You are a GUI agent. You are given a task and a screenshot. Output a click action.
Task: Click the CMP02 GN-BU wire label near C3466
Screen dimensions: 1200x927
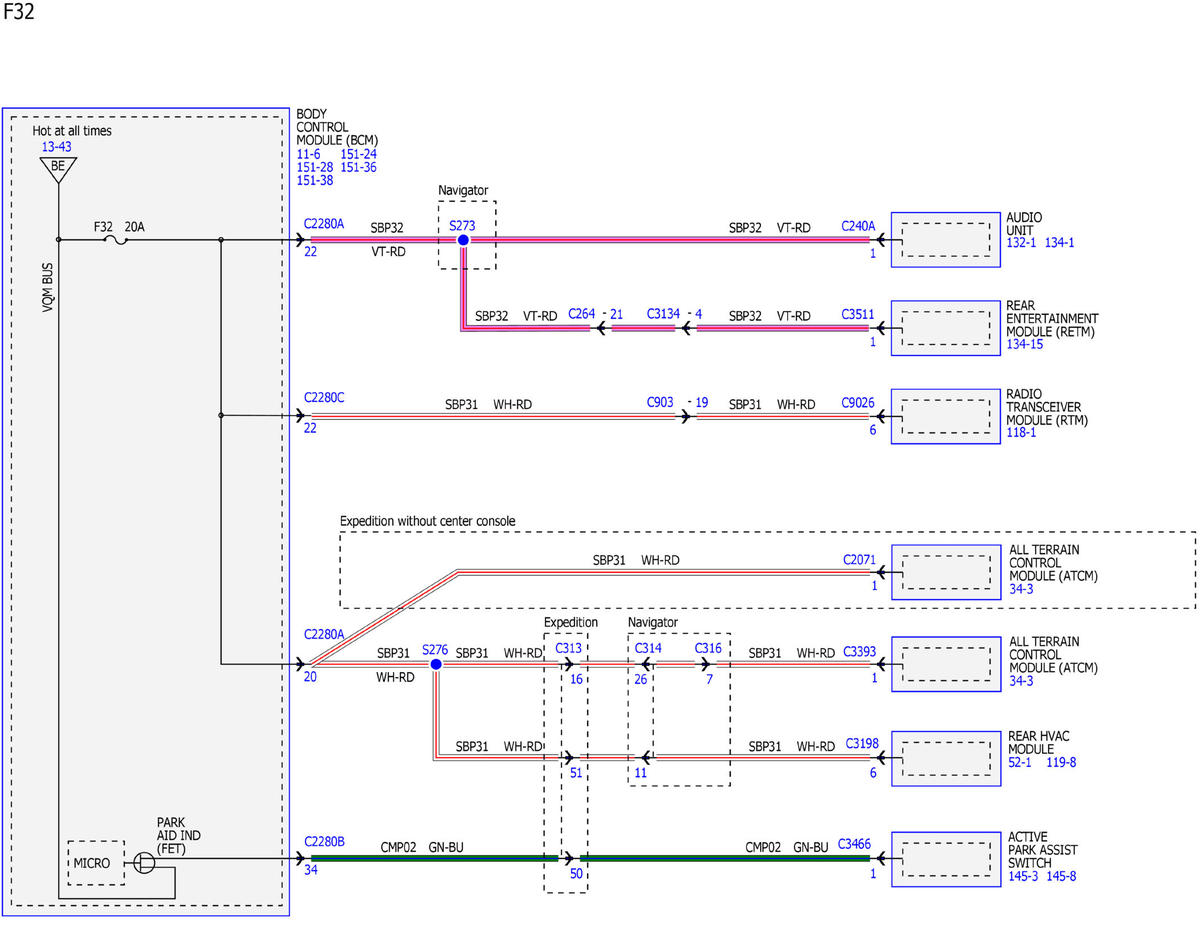pyautogui.click(x=786, y=847)
